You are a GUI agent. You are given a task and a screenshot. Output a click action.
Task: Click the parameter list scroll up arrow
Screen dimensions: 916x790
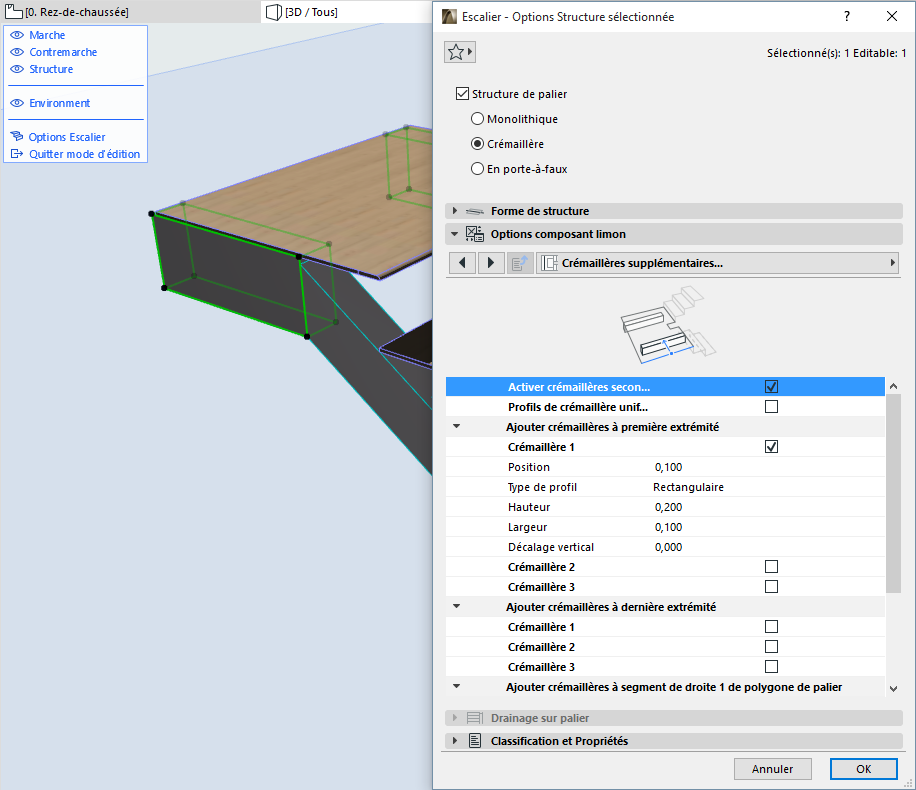(893, 386)
